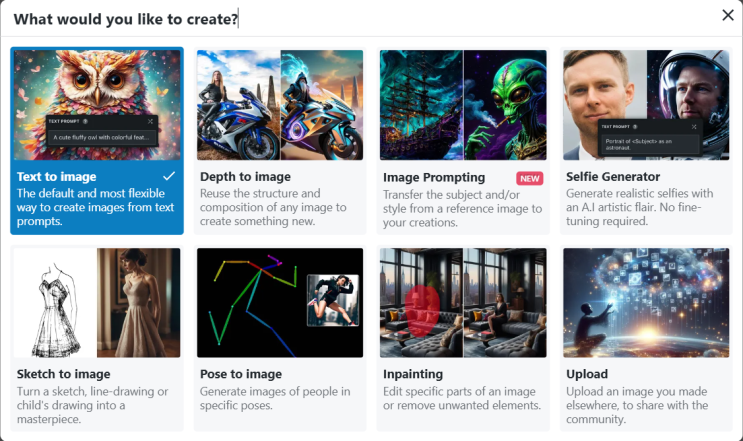Click the glowing cloud upload thumbnail

coord(646,303)
